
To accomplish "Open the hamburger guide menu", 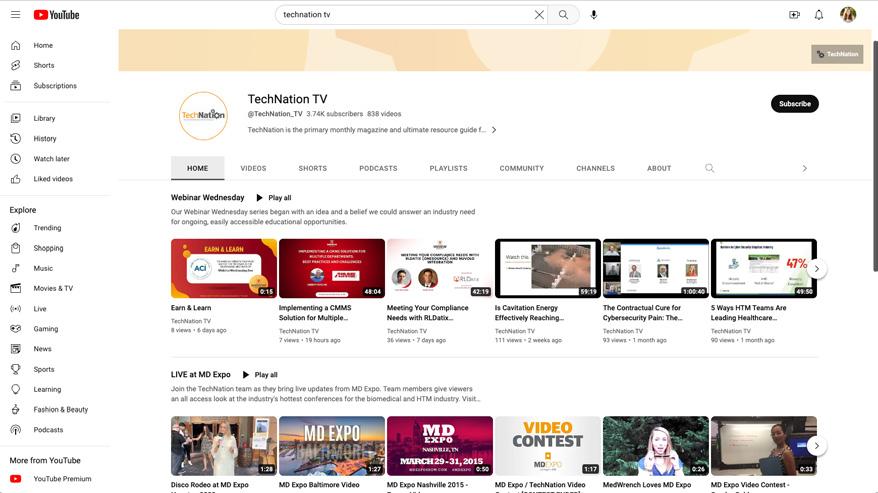I will pyautogui.click(x=15, y=15).
